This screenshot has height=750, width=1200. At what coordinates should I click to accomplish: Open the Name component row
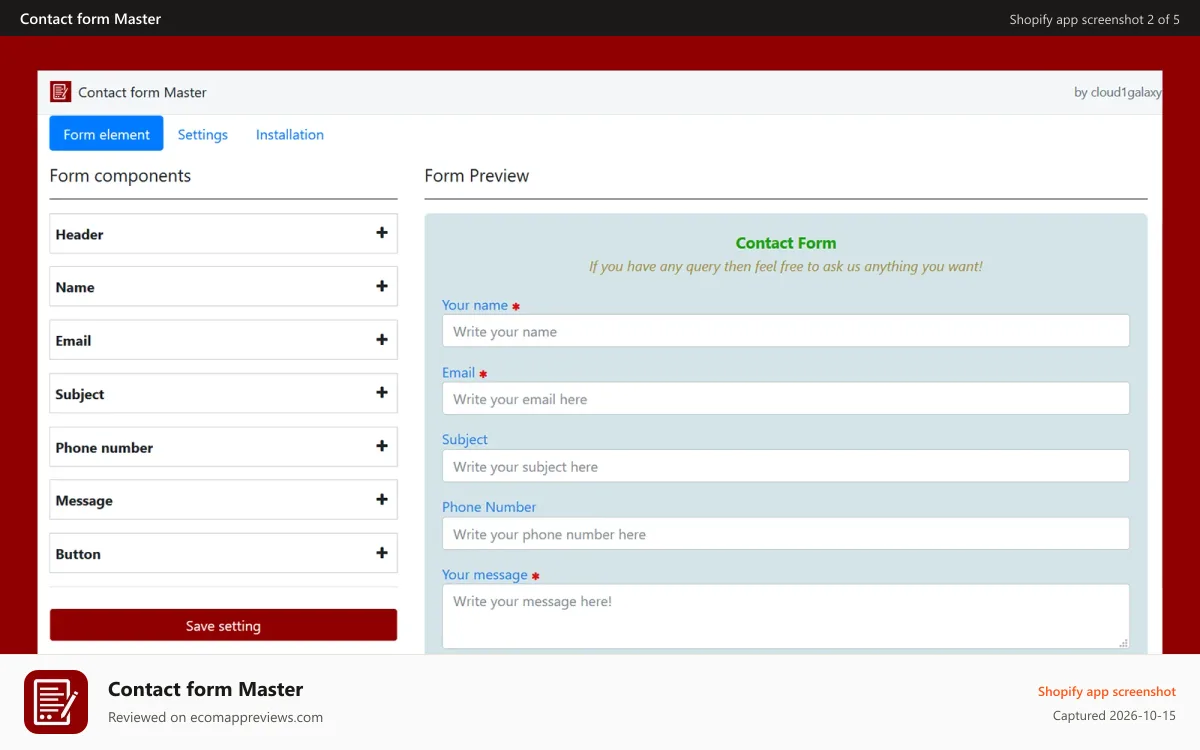click(x=223, y=286)
